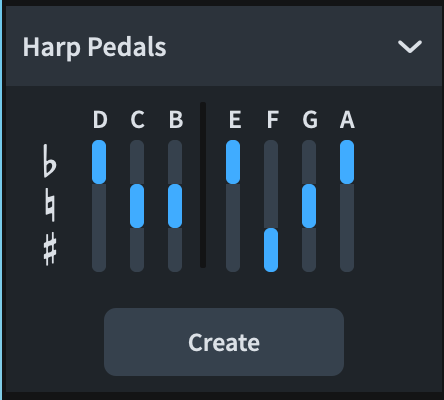Click the sharp accidental symbol
Image resolution: width=444 pixels, height=400 pixels.
[x=50, y=249]
